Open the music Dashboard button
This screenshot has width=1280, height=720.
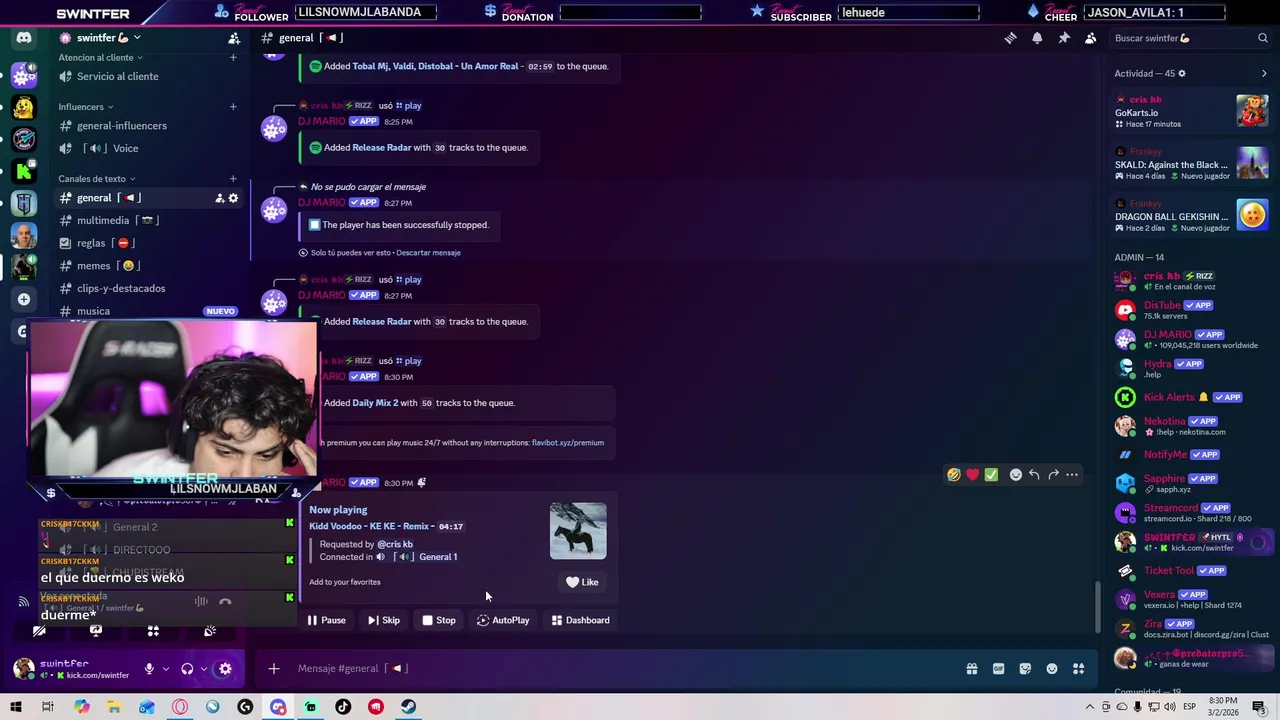(x=580, y=620)
